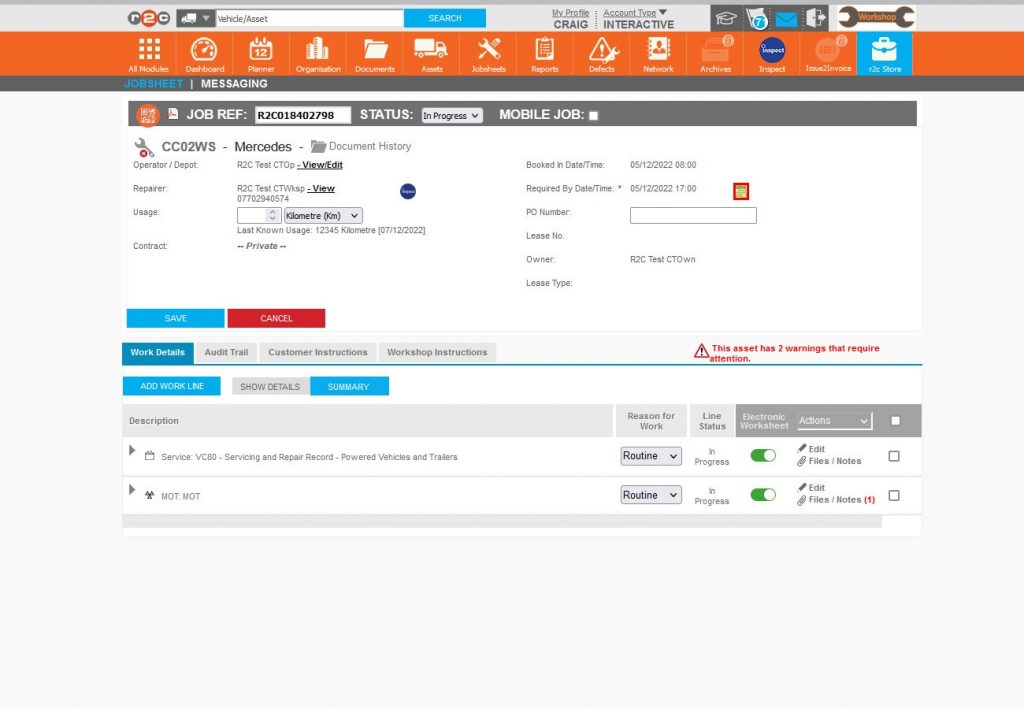Open the calendar picker for Required By Date

click(741, 189)
